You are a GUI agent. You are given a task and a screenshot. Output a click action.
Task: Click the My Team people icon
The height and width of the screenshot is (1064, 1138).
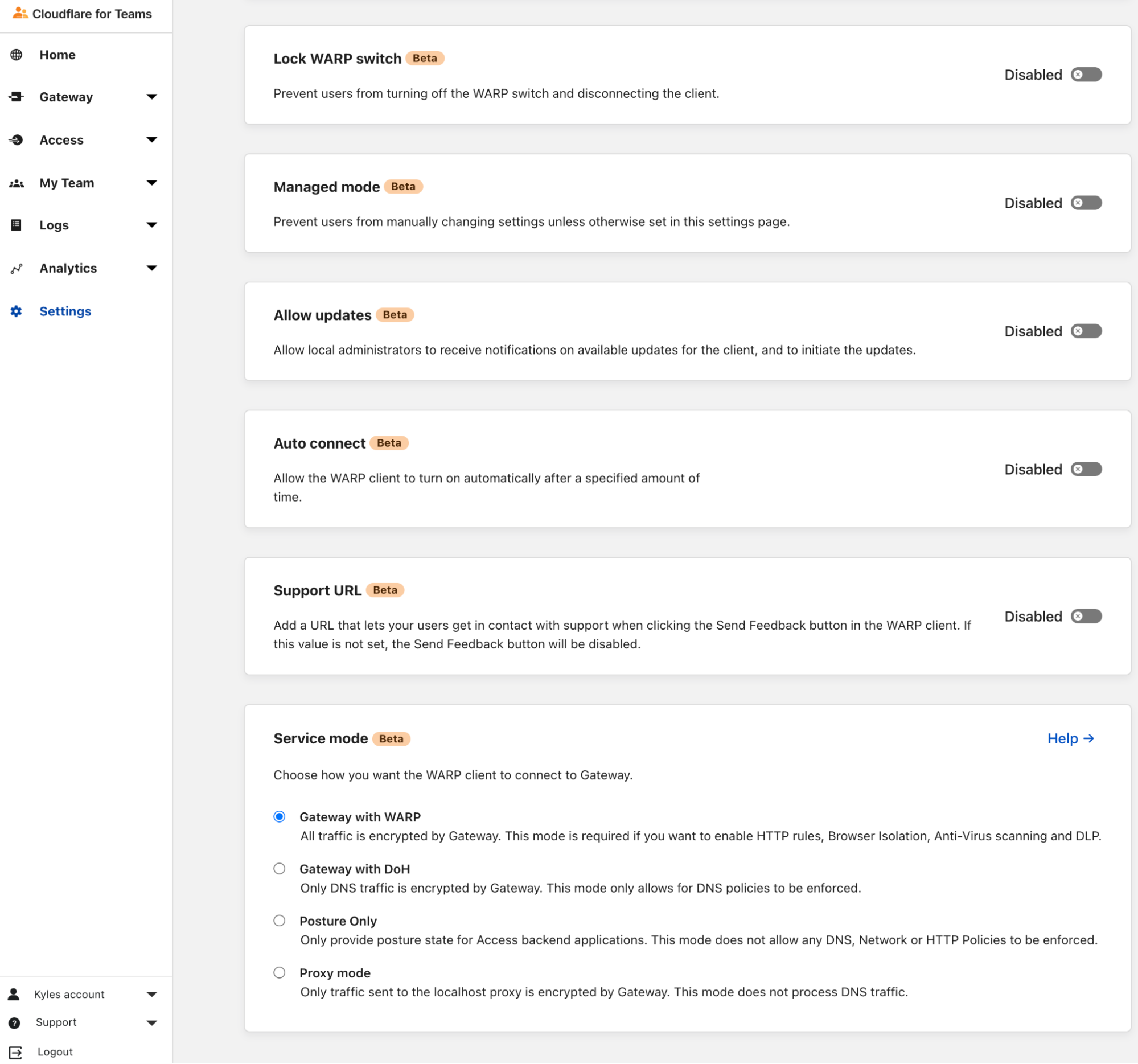point(16,183)
